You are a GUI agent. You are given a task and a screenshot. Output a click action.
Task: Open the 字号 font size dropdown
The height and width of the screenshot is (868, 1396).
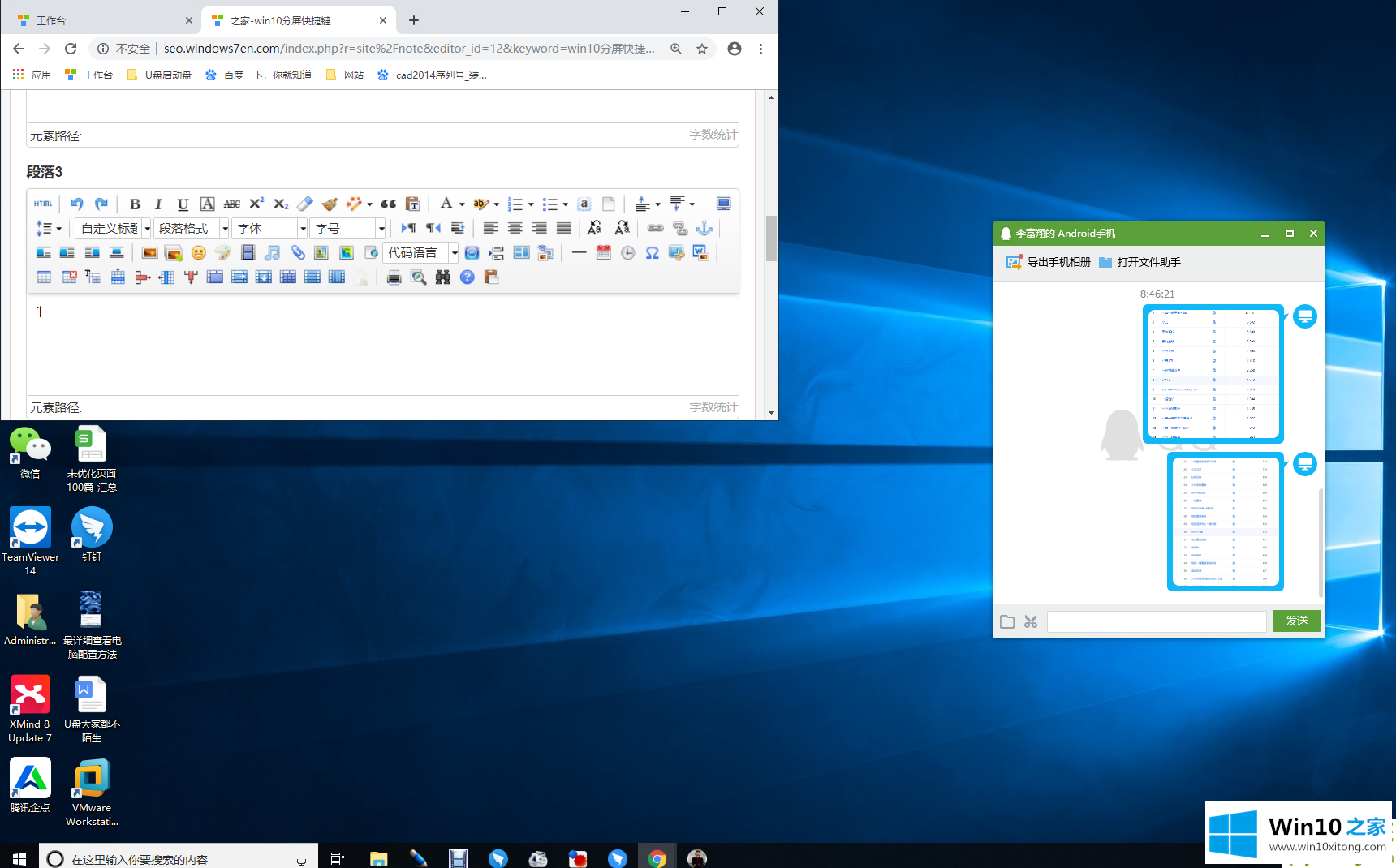pyautogui.click(x=347, y=229)
